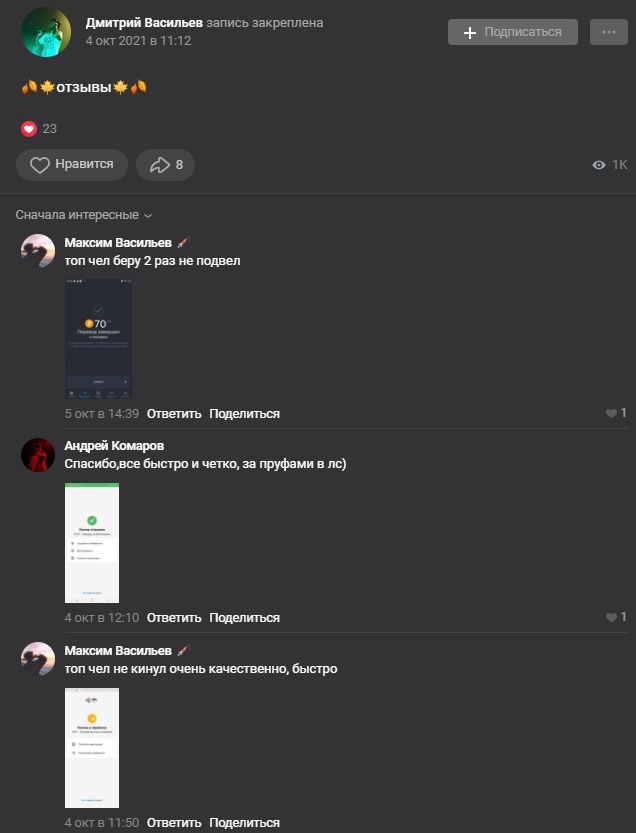Viewport: 636px width, 833px height.
Task: Reply to the 5 окт 14:39 comment
Action: coord(174,414)
